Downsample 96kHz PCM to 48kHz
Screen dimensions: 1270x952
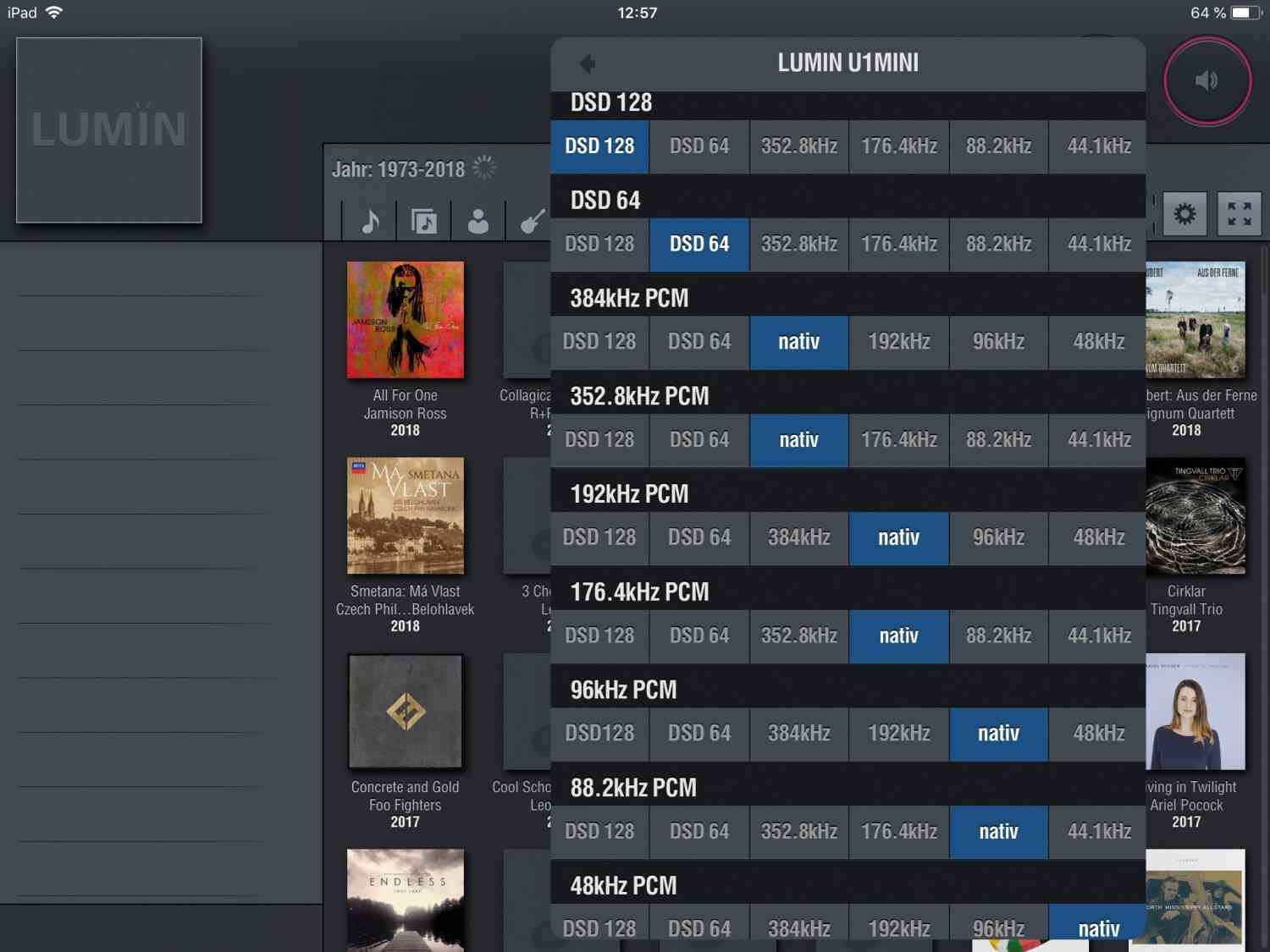(x=1098, y=734)
